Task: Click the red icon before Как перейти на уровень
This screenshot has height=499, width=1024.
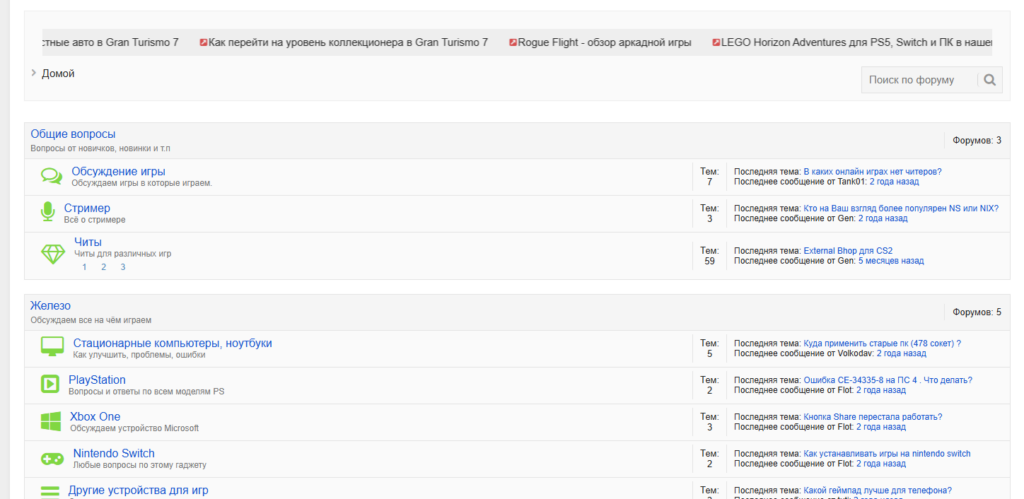Action: [x=204, y=42]
